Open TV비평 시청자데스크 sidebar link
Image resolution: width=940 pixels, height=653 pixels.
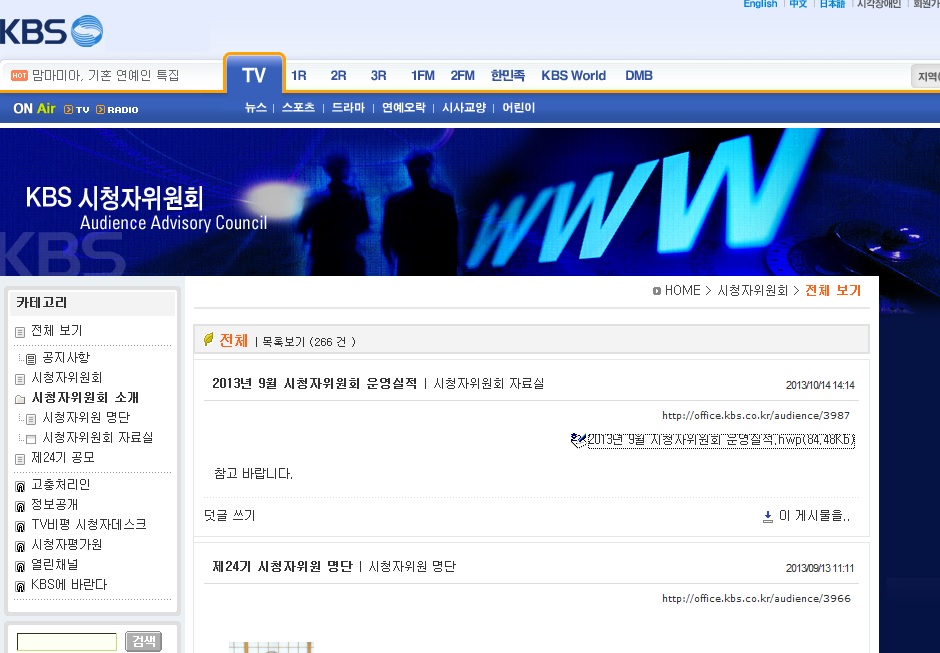click(89, 525)
